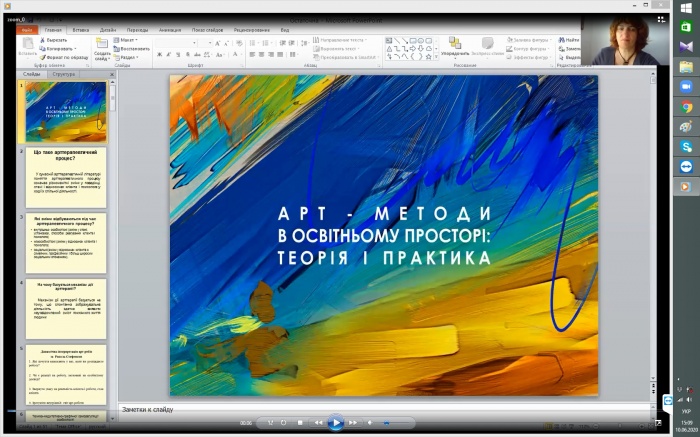Screen dimensions: 700x437
Task: Open the Arrange (Упорядочить) tool
Action: coord(456,43)
